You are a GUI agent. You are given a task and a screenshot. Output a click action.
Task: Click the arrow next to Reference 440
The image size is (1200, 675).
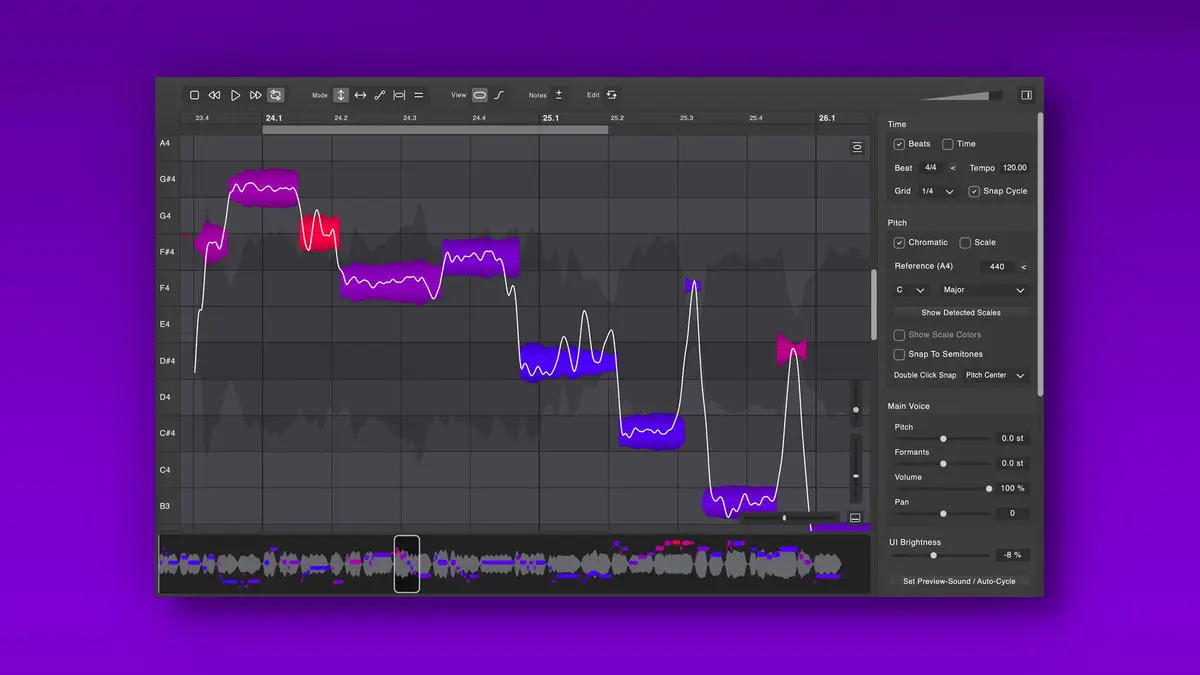pos(1023,267)
